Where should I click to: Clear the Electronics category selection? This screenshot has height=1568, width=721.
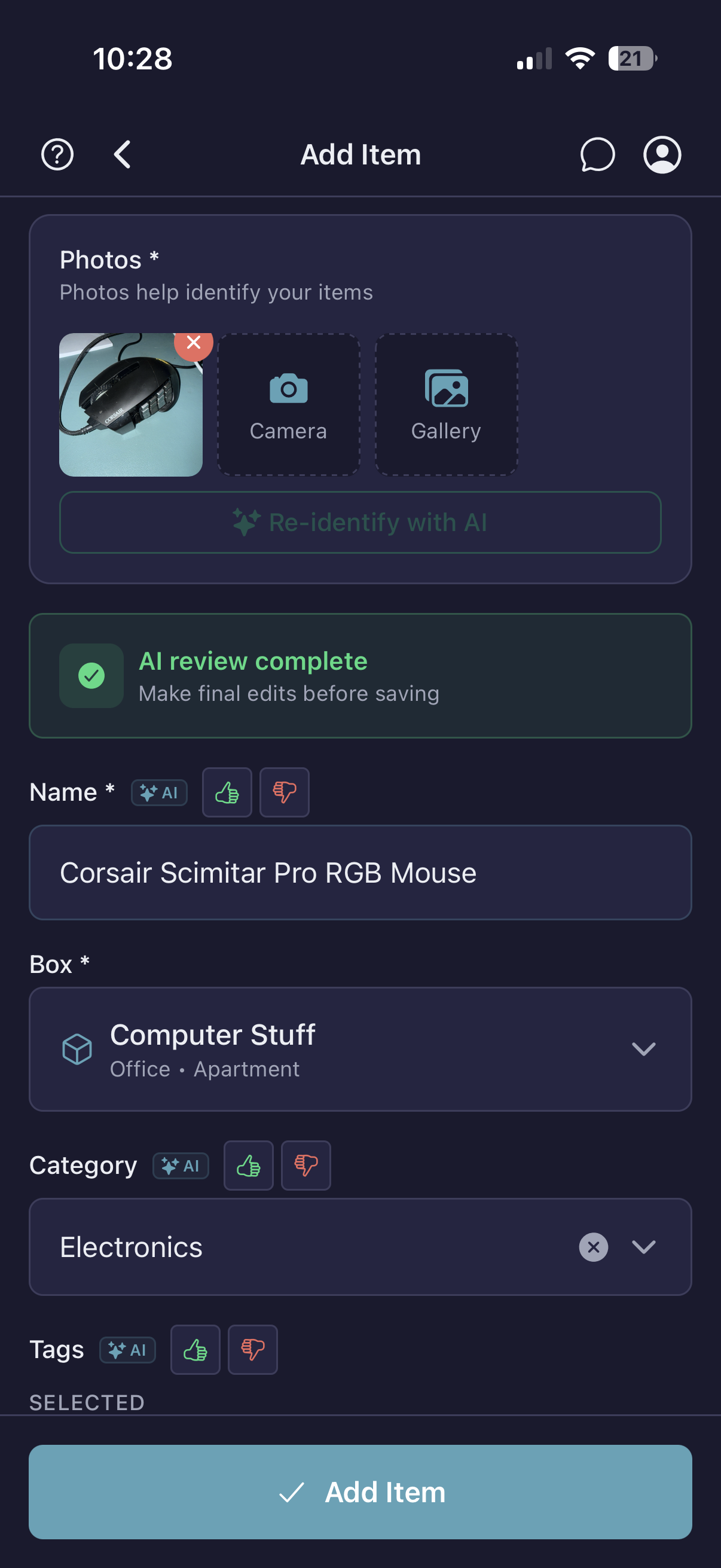pyautogui.click(x=593, y=1247)
